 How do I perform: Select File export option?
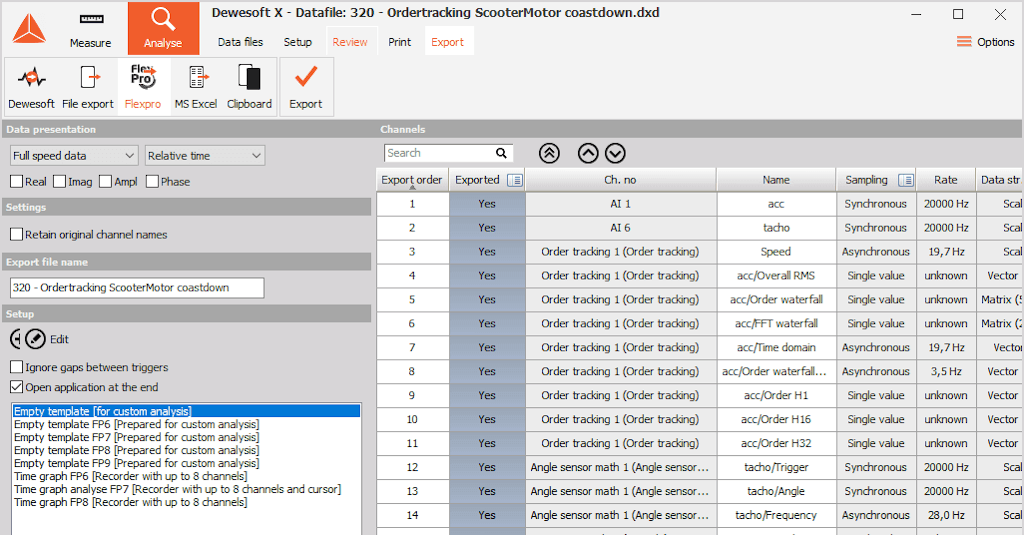[x=88, y=87]
